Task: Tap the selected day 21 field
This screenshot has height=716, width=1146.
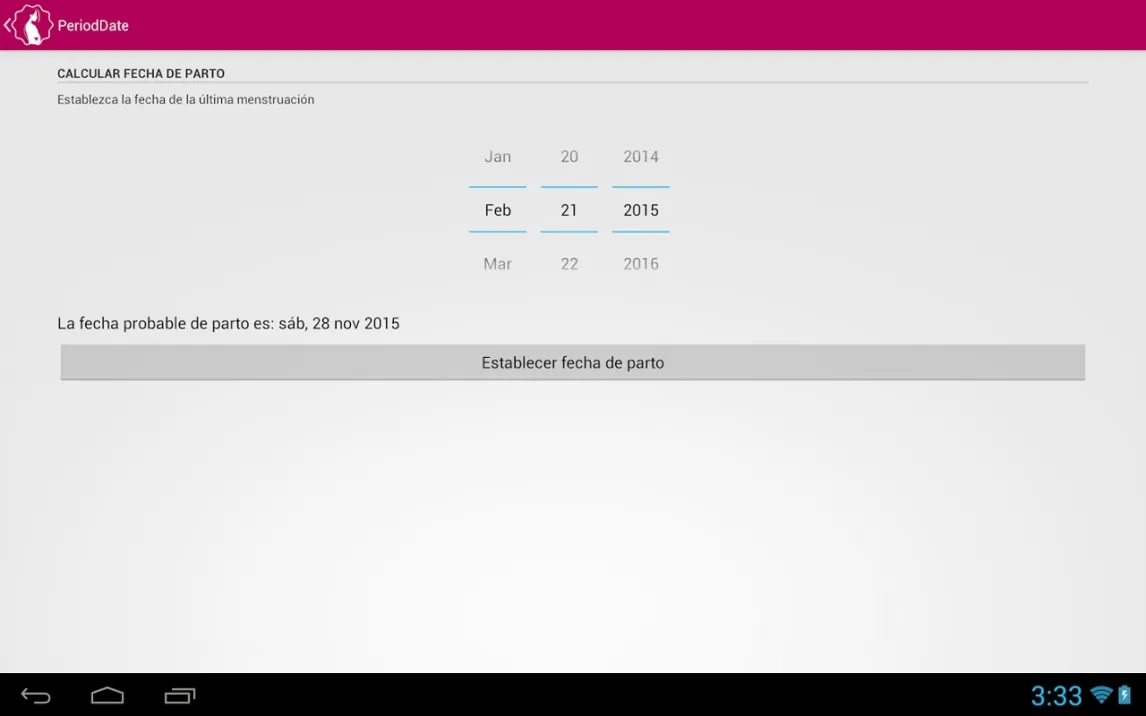Action: pos(569,210)
